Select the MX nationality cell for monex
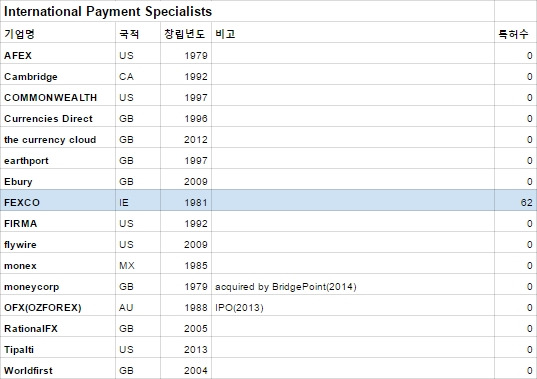This screenshot has width=537, height=379. click(x=138, y=265)
